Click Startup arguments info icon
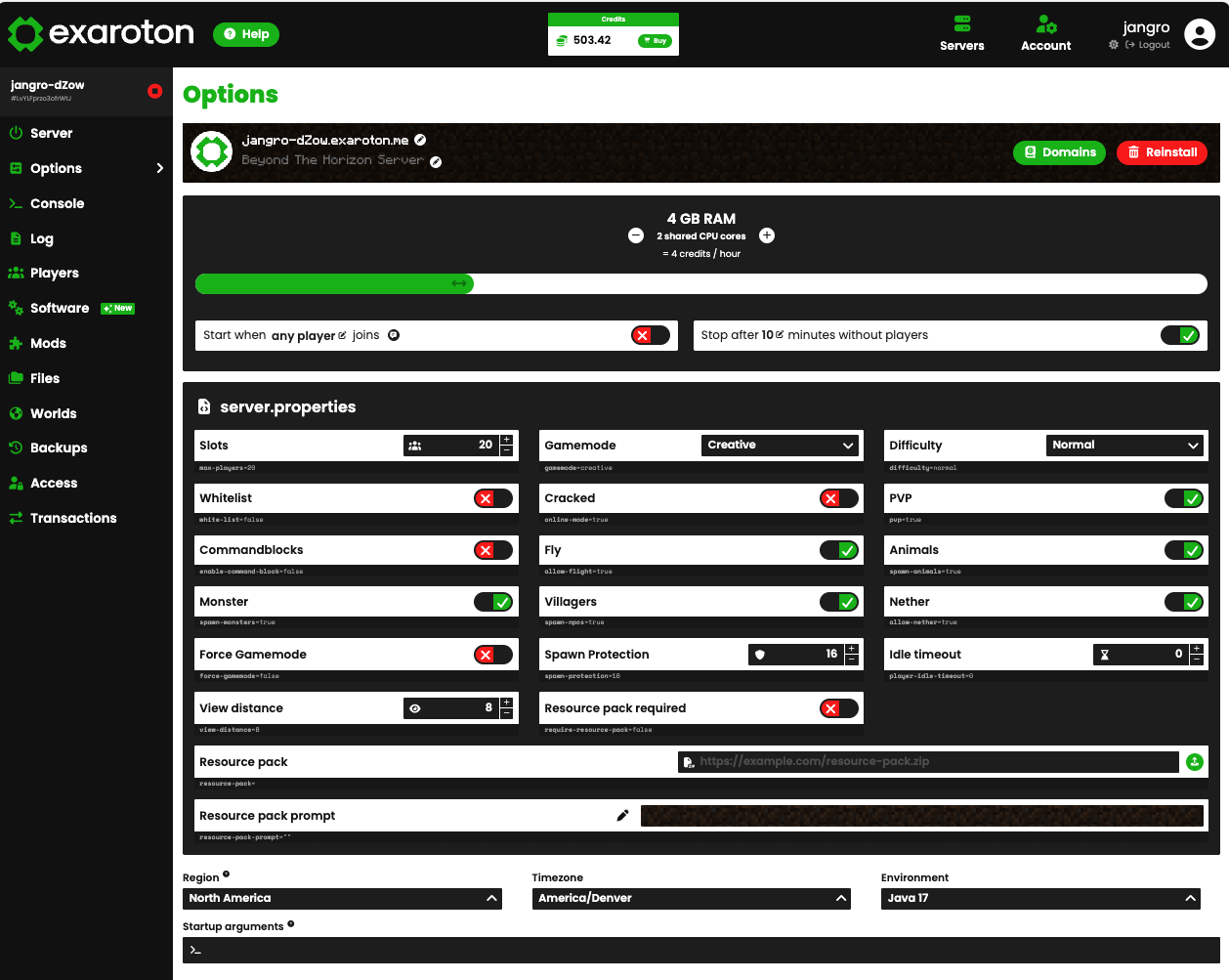The height and width of the screenshot is (980, 1229). pos(290,923)
